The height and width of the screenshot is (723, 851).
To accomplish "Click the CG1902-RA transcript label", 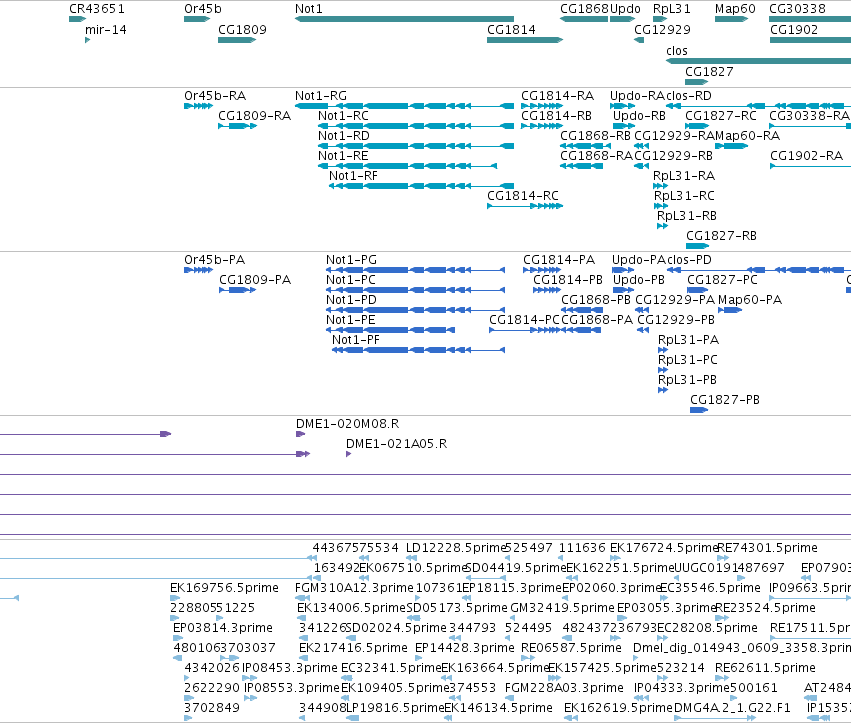I will 806,156.
